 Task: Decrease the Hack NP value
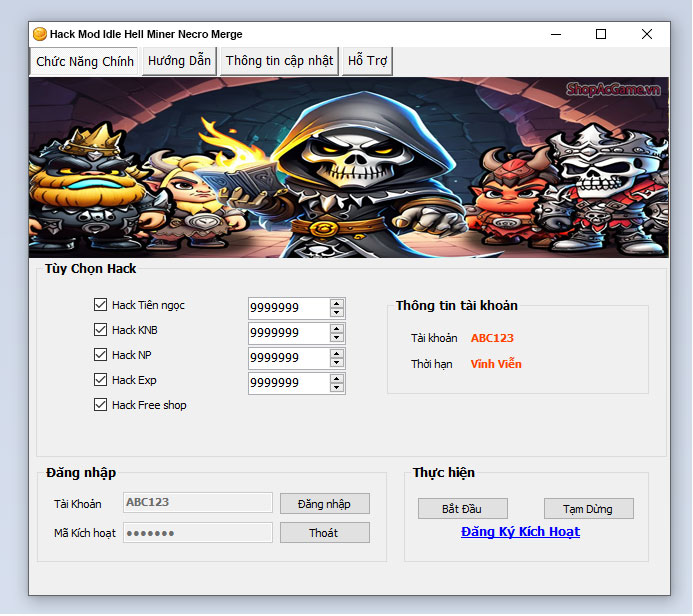(x=337, y=362)
